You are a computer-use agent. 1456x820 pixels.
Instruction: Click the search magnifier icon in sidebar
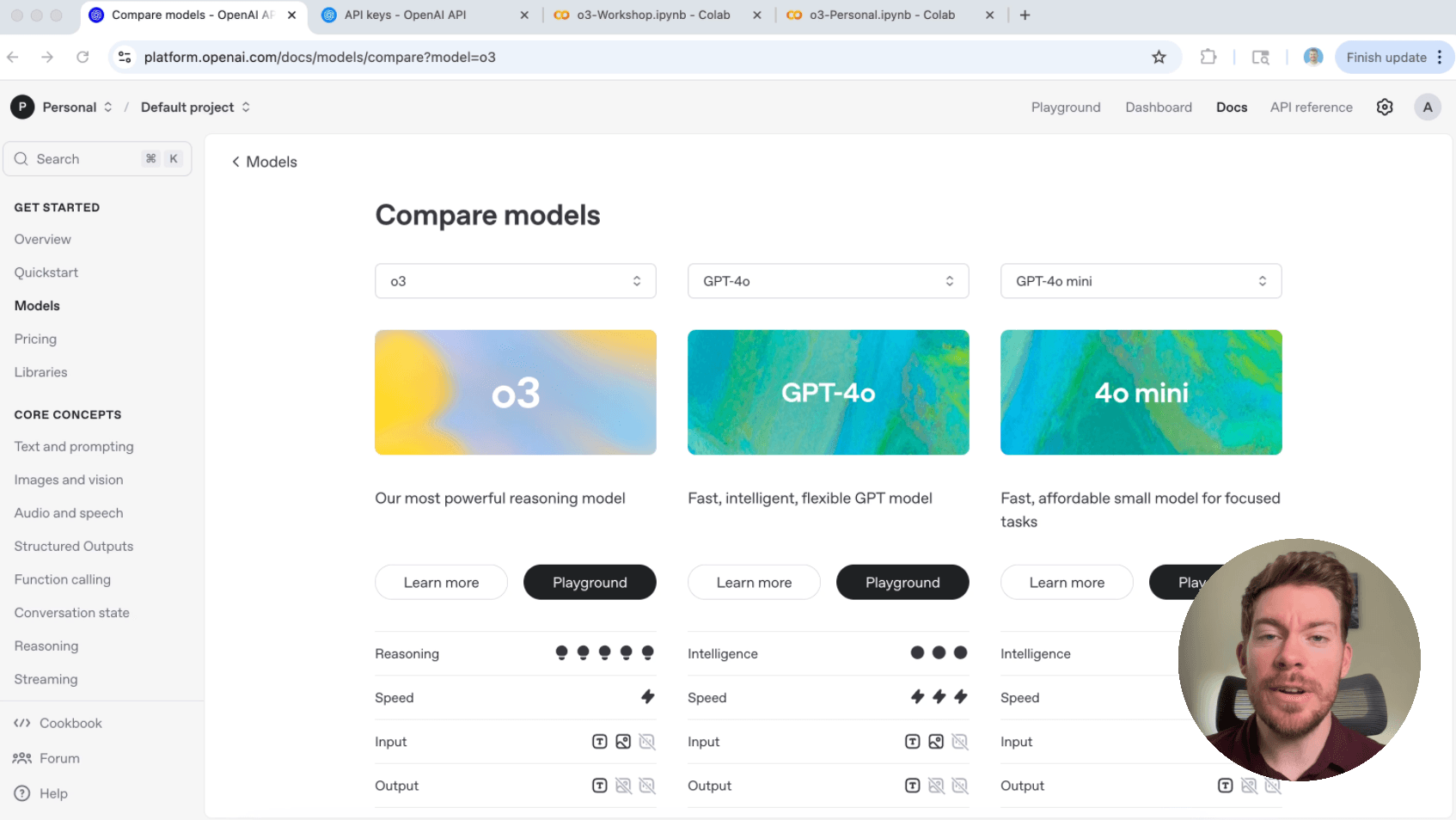coord(21,159)
